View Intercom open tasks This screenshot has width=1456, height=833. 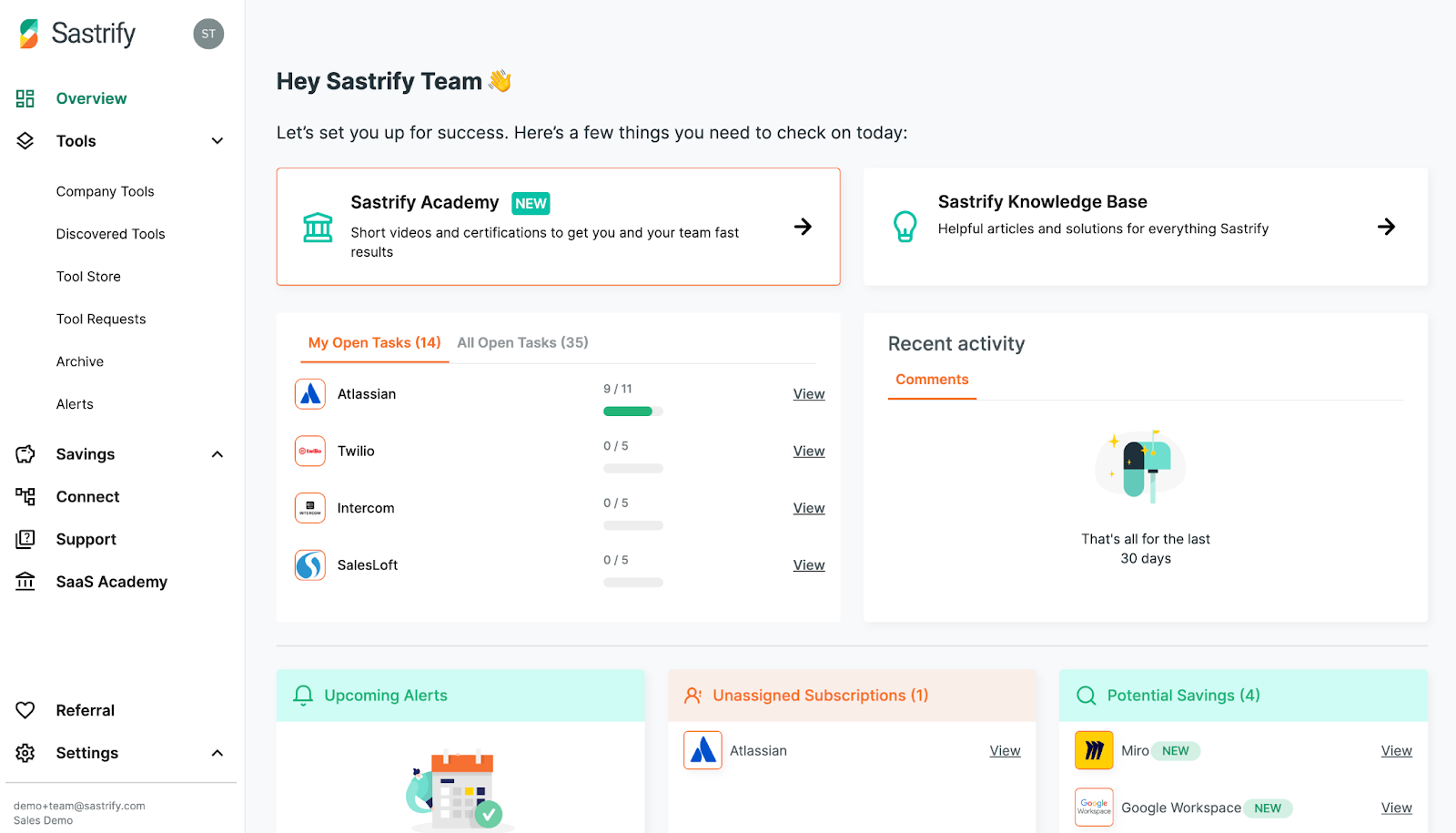(809, 508)
